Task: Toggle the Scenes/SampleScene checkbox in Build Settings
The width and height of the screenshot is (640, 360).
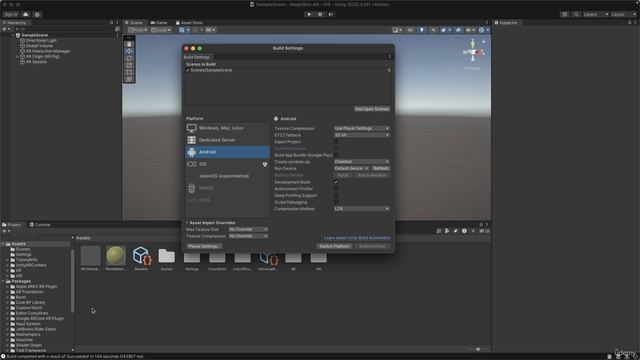Action: (x=188, y=70)
